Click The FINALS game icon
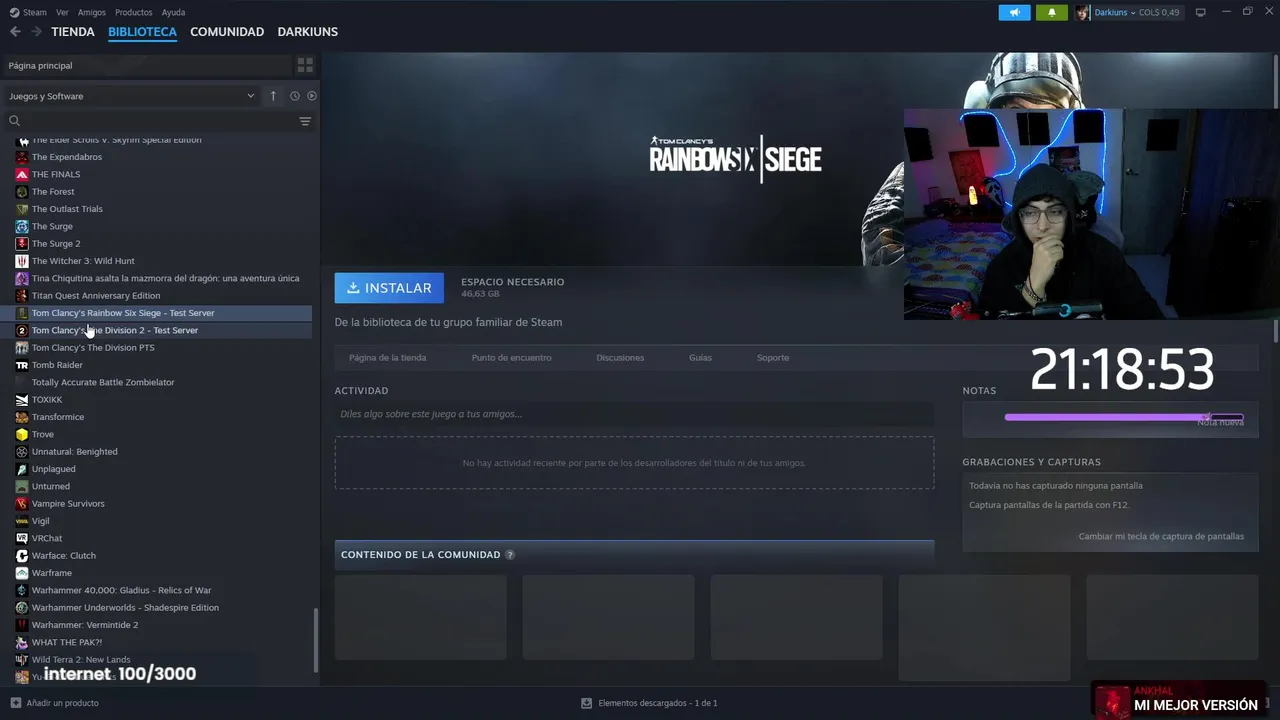Viewport: 1280px width, 720px height. (22, 174)
